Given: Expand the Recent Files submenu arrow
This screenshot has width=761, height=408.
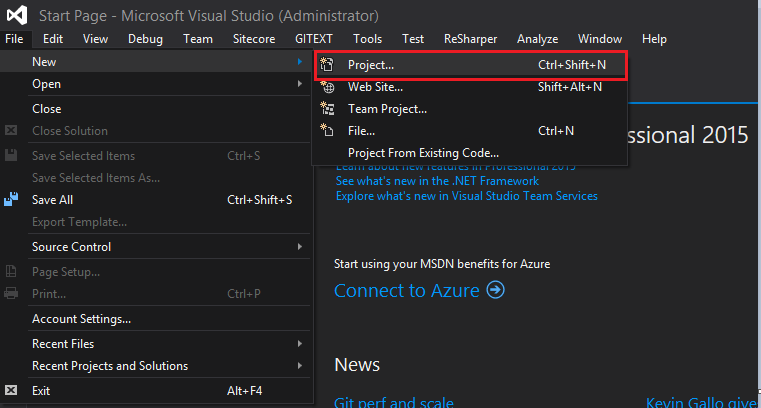Looking at the screenshot, I should tap(300, 343).
